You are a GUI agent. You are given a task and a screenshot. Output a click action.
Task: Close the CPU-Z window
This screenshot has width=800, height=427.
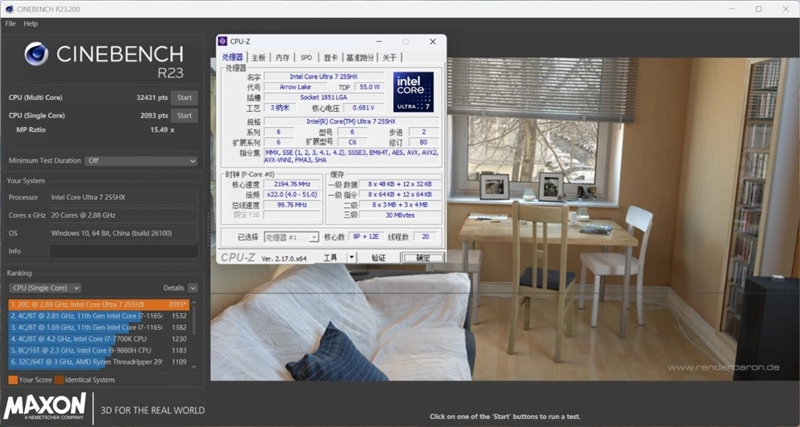pyautogui.click(x=433, y=41)
